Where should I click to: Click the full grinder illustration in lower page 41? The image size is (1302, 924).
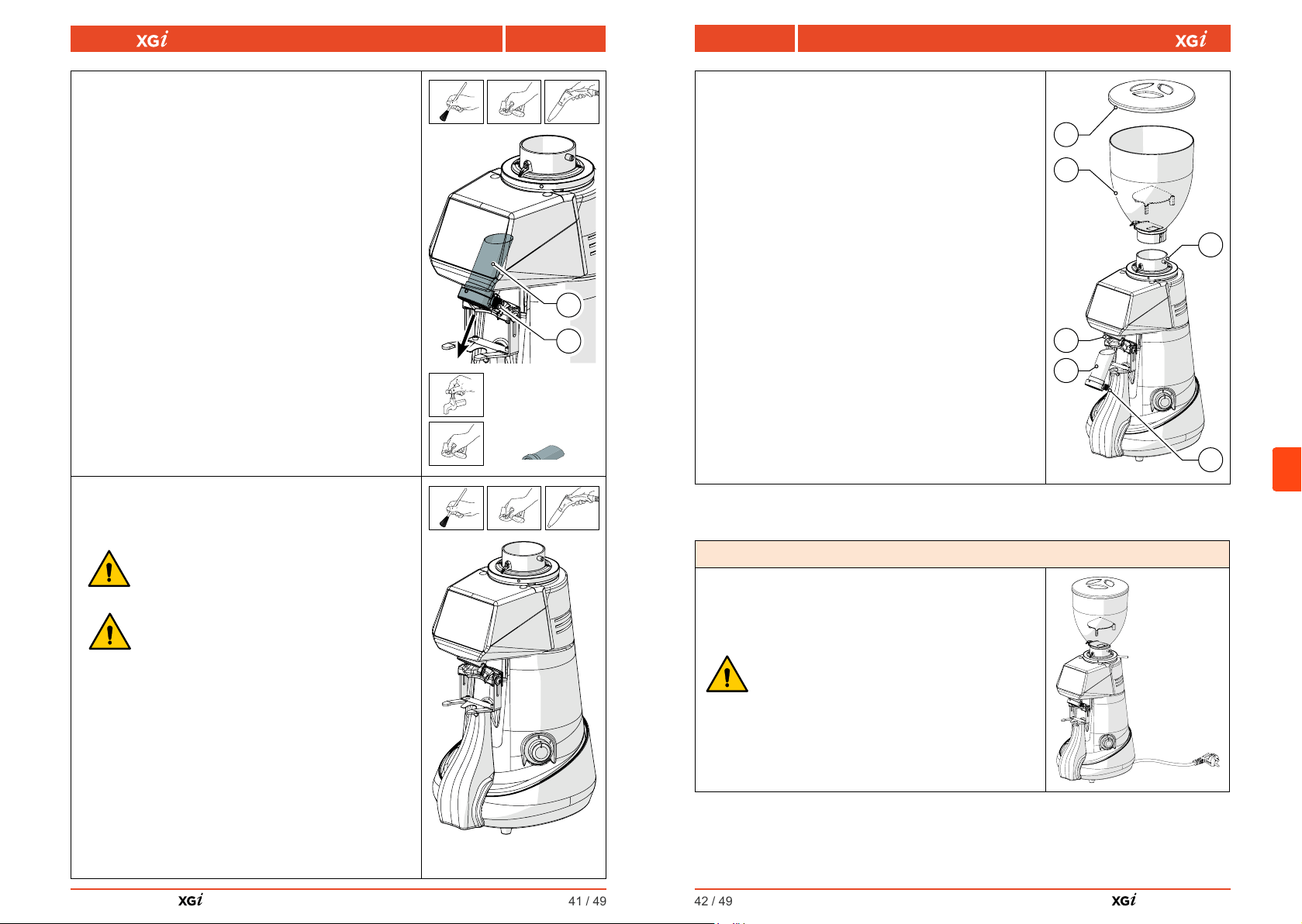pyautogui.click(x=514, y=686)
